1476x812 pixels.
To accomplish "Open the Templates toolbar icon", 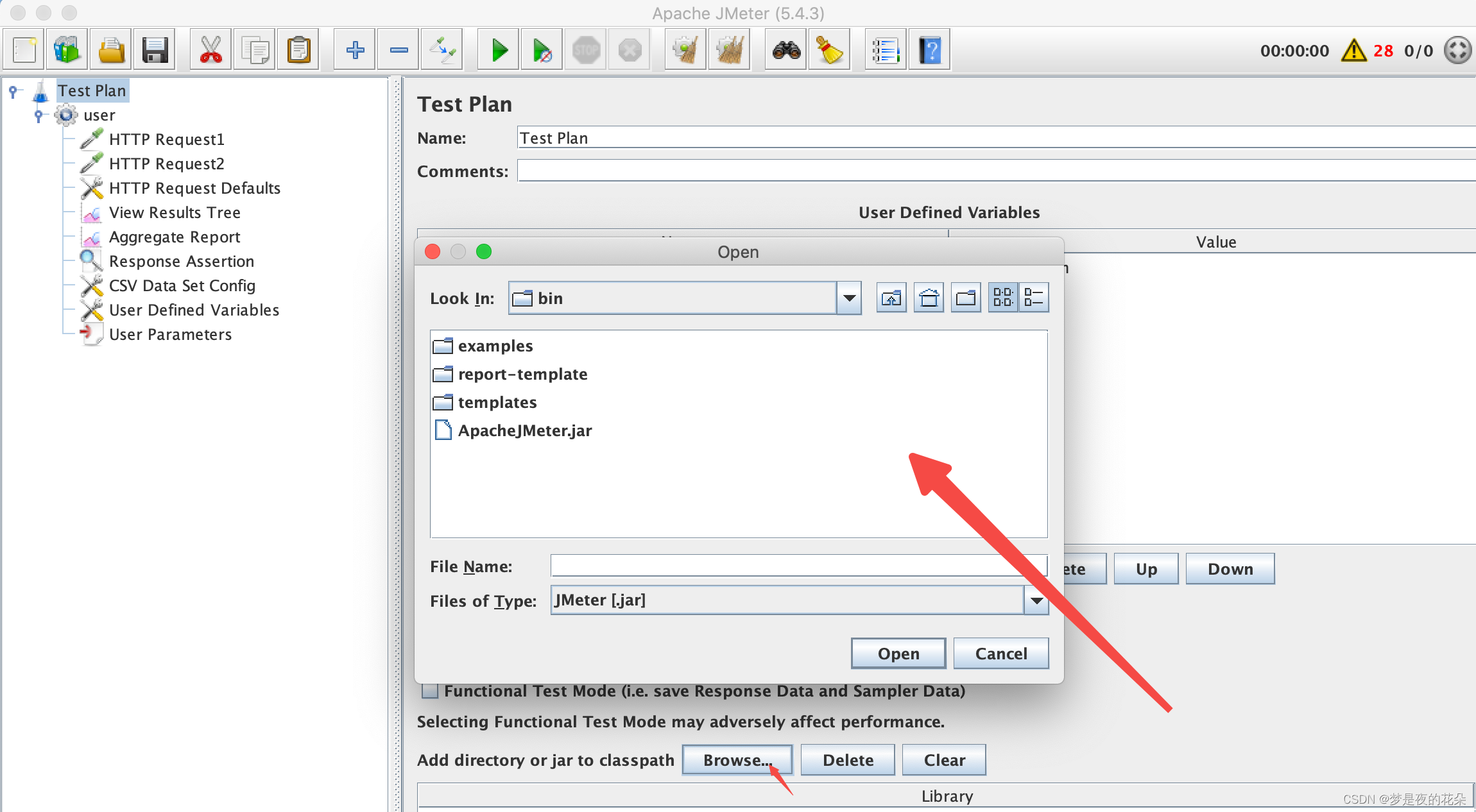I will pos(67,50).
